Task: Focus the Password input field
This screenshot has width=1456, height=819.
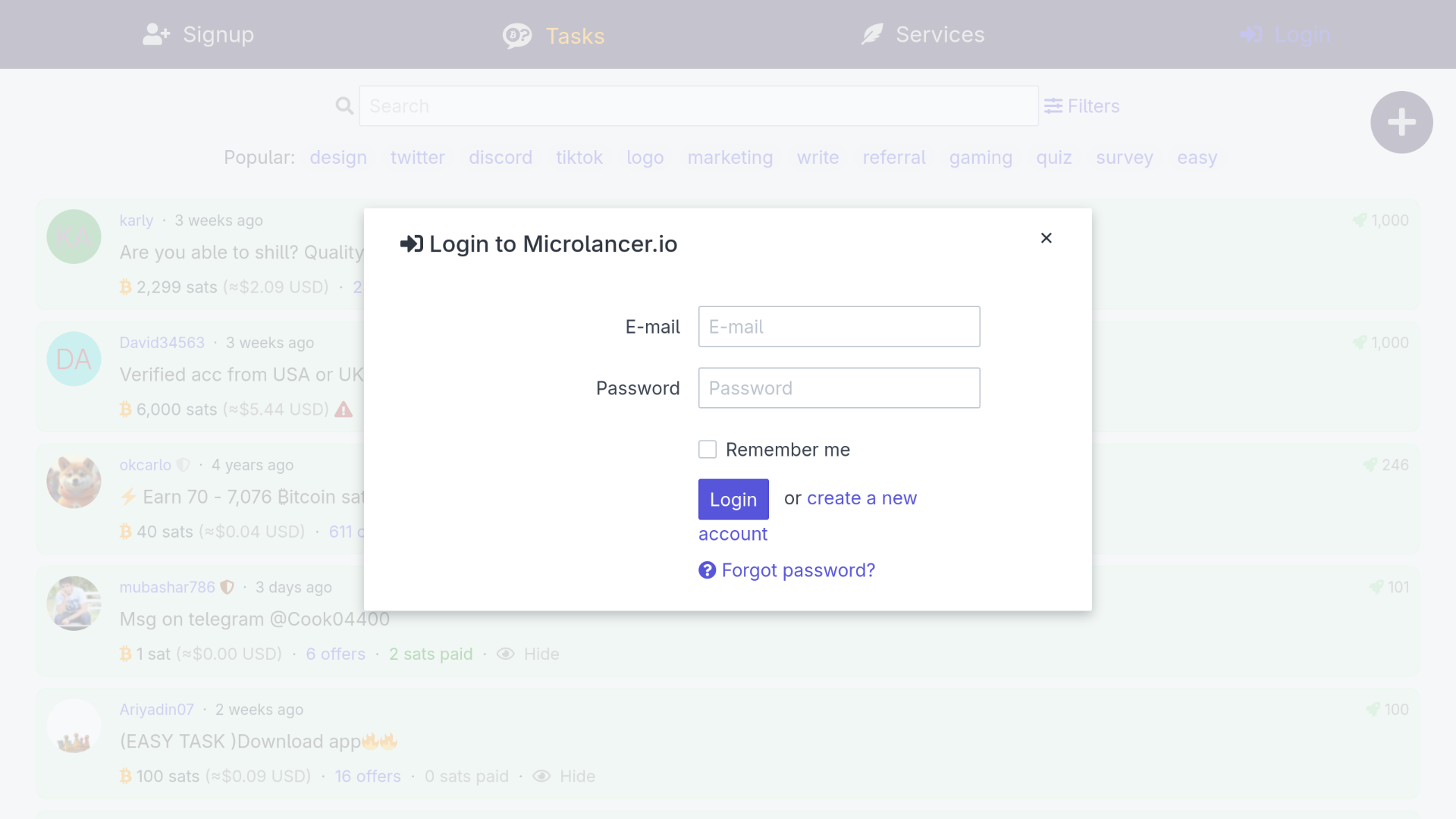Action: click(x=839, y=388)
